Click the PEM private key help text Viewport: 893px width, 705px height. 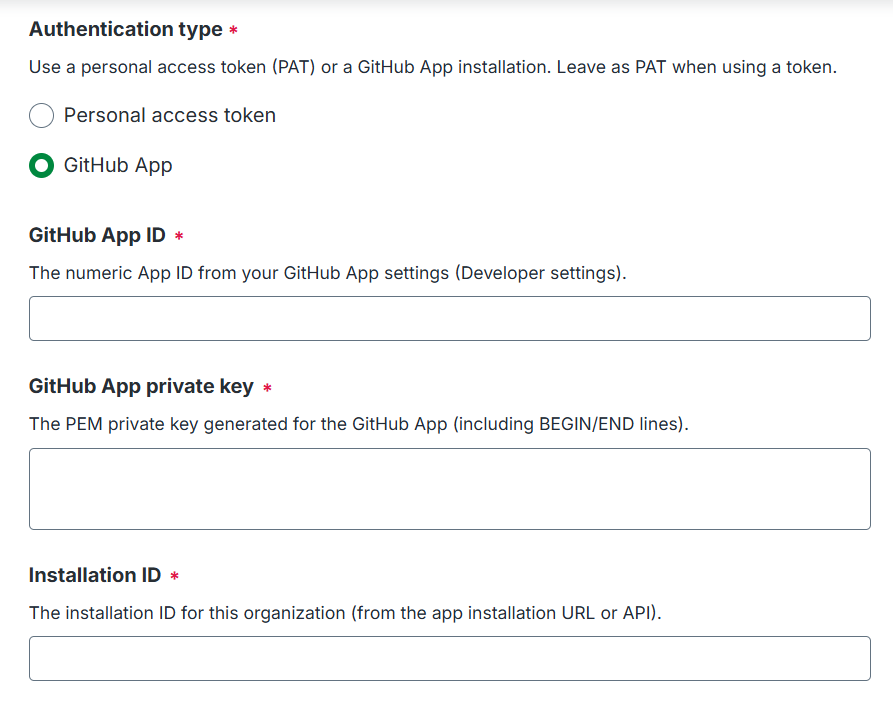[359, 424]
